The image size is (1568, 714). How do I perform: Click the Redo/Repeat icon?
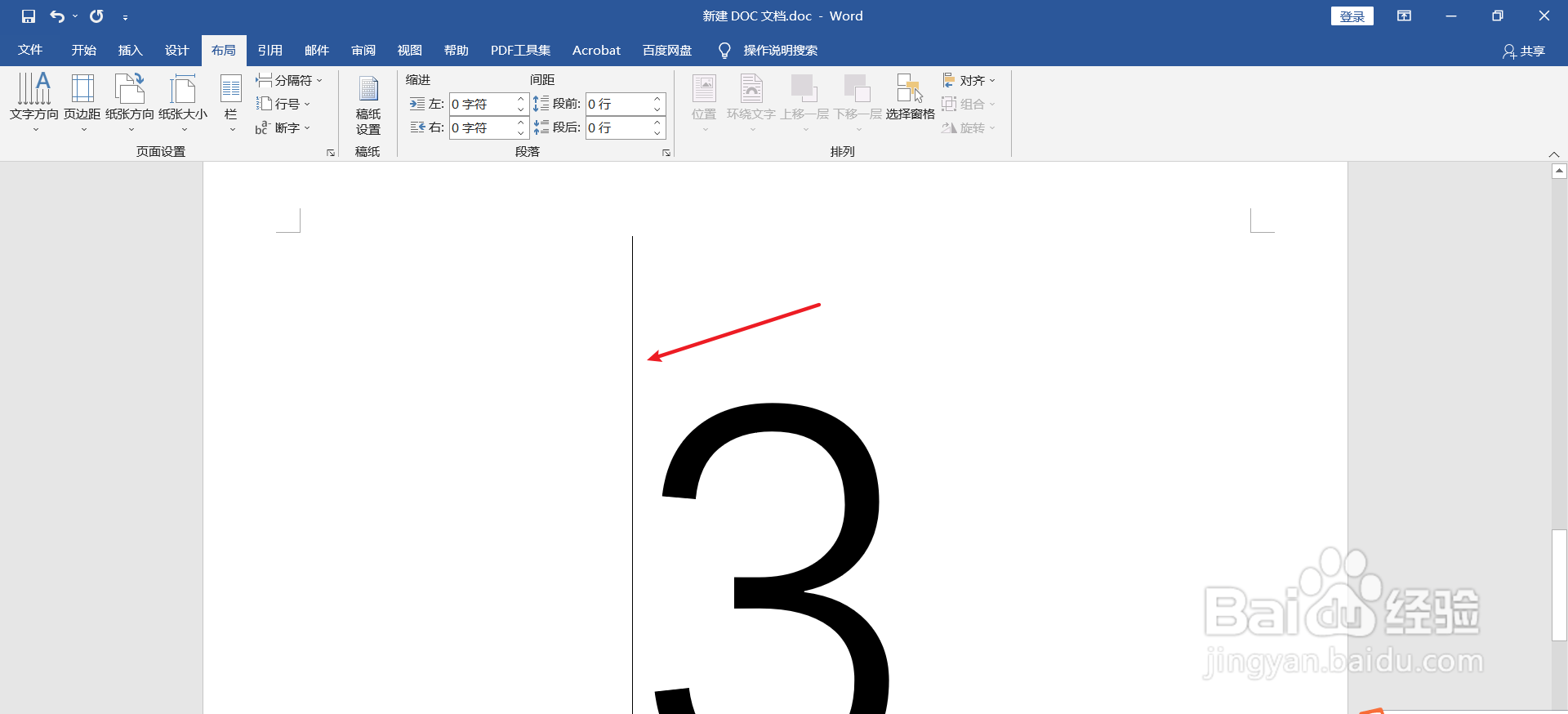click(96, 16)
